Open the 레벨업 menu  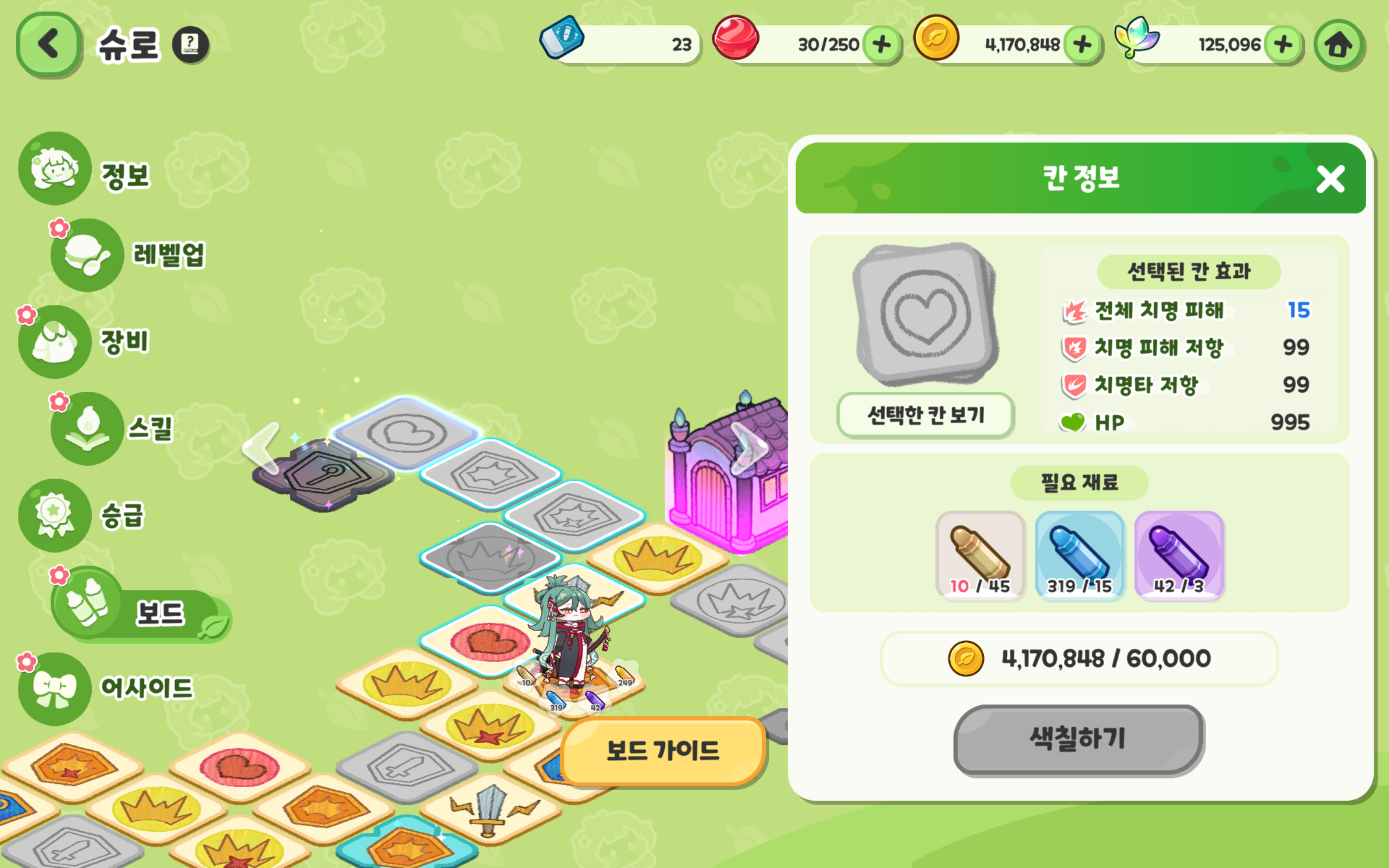(129, 255)
